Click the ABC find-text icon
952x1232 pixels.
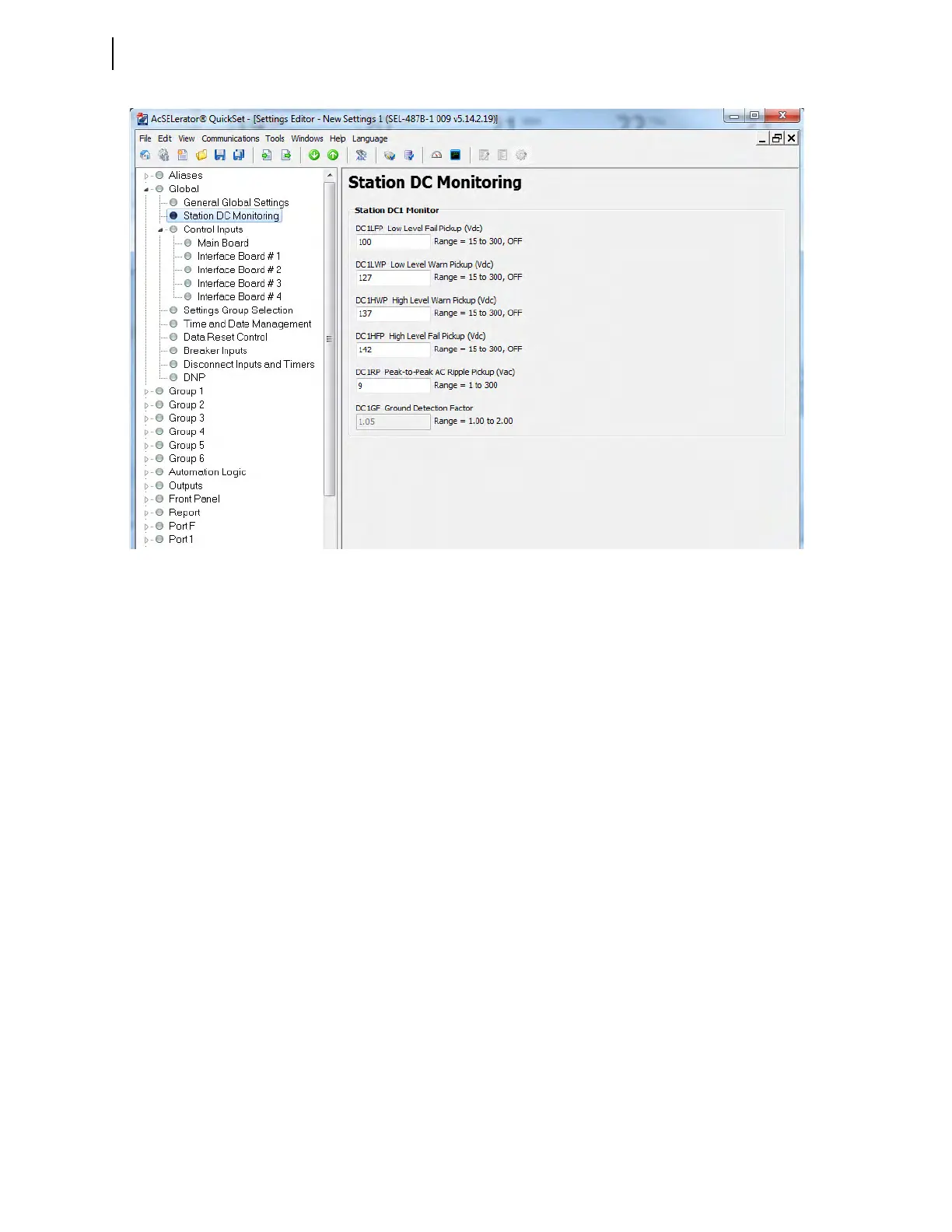361,156
